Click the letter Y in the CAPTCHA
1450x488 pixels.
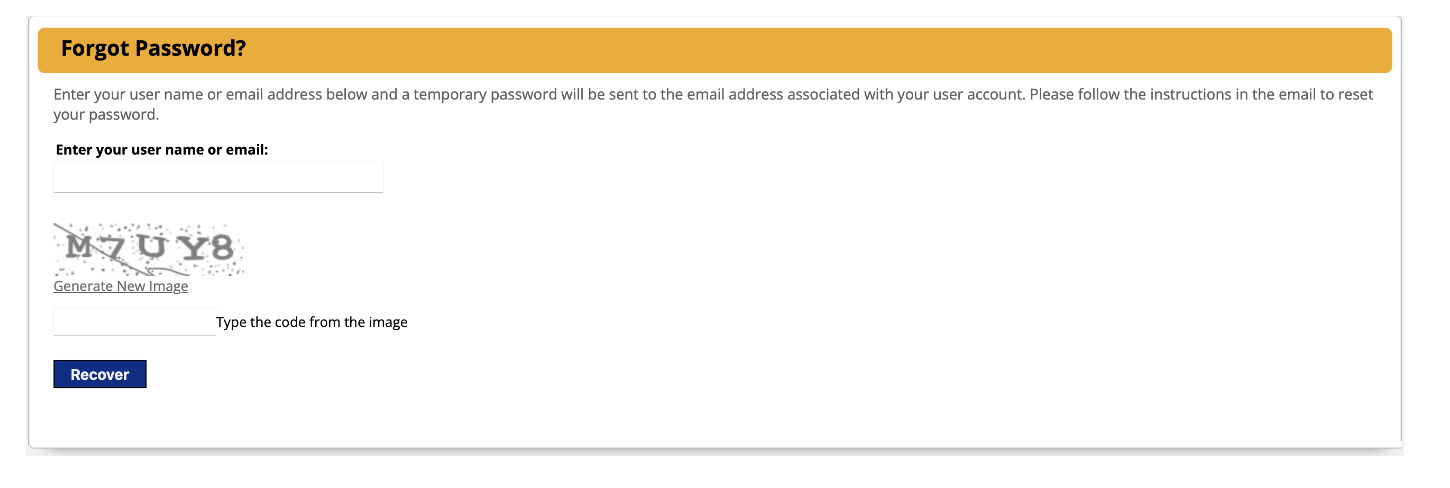pos(187,248)
